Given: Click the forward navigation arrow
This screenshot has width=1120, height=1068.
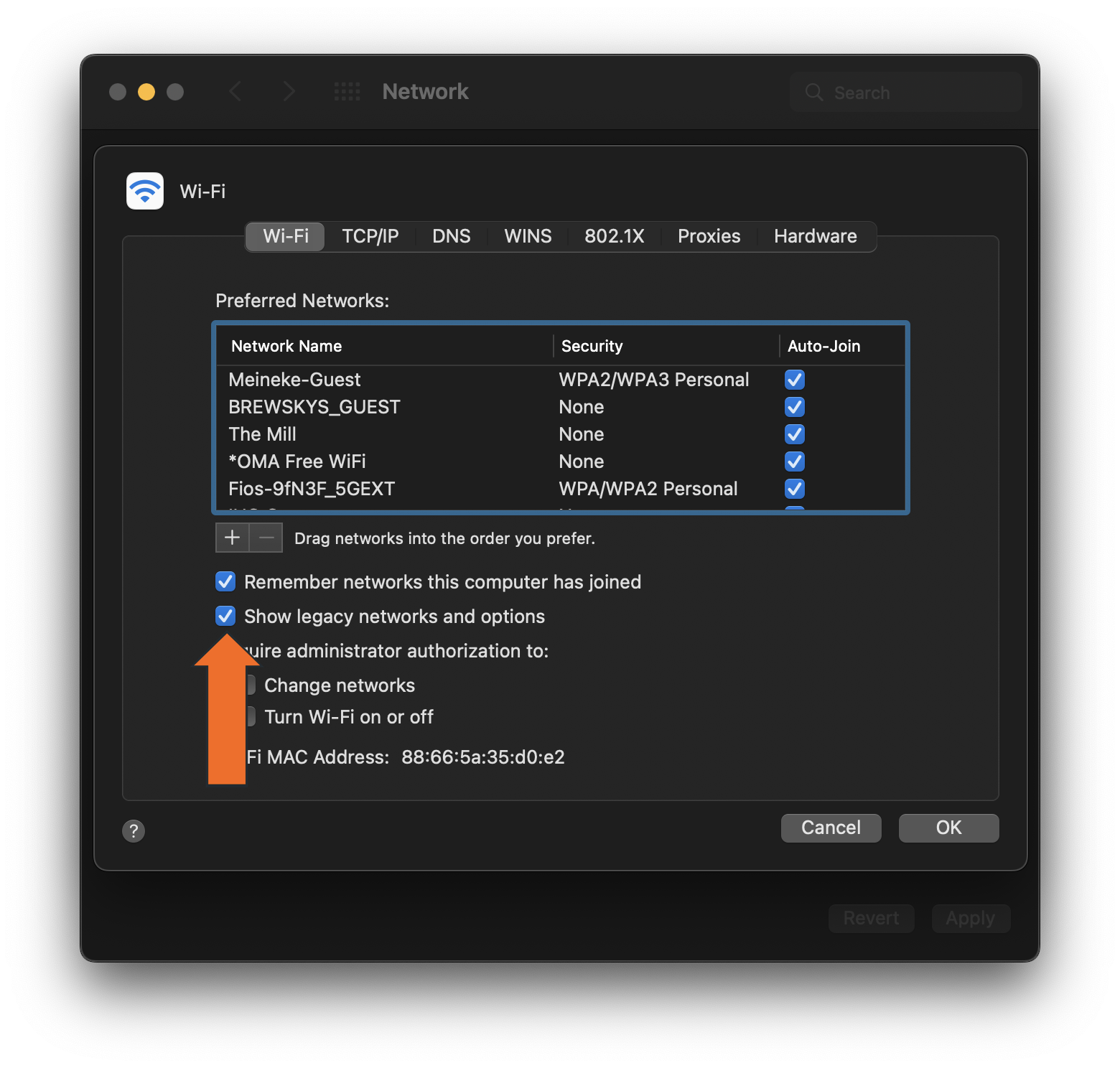Looking at the screenshot, I should click(x=289, y=91).
